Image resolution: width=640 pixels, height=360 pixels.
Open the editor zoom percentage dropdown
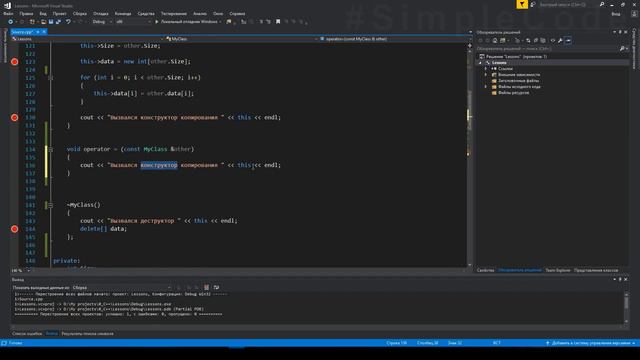coord(21,270)
